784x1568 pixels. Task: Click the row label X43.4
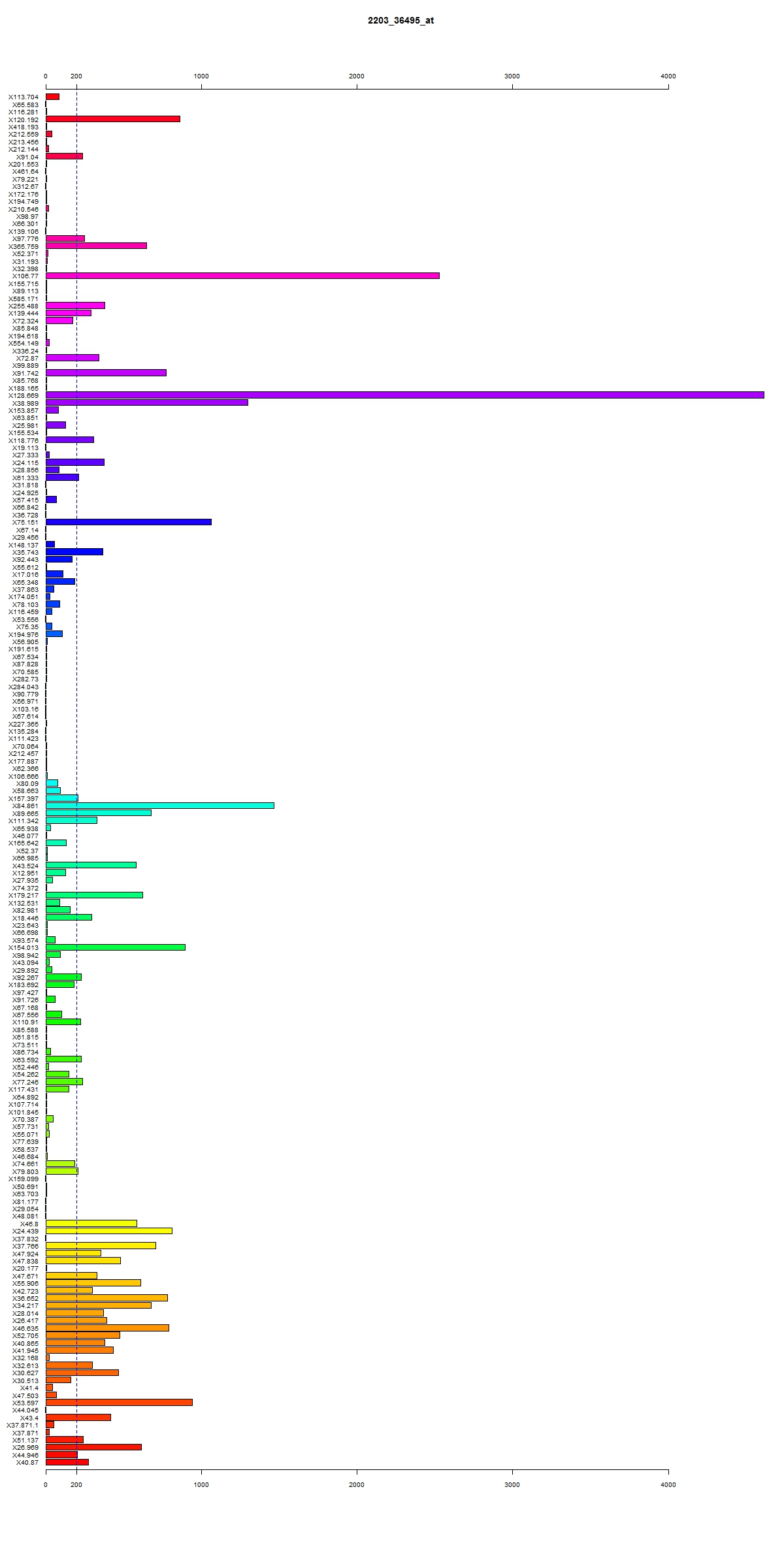point(29,1418)
